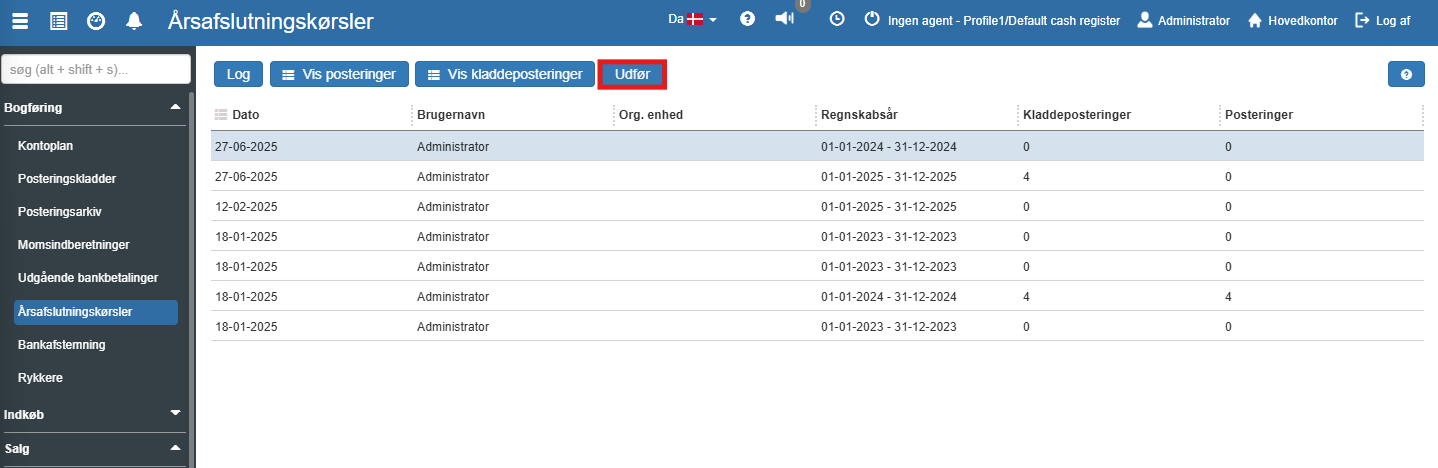Expand the Indkøb sidebar section
The image size is (1438, 468).
pyautogui.click(x=176, y=413)
